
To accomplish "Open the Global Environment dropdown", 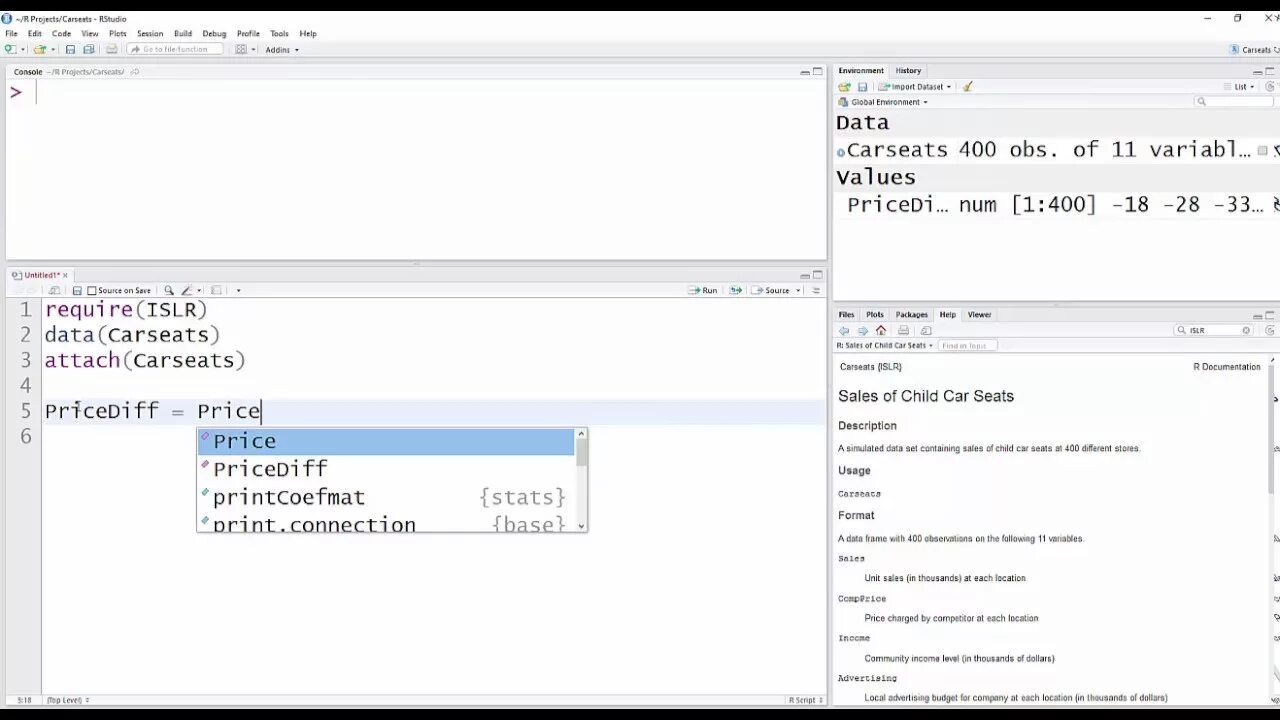I will [x=883, y=102].
